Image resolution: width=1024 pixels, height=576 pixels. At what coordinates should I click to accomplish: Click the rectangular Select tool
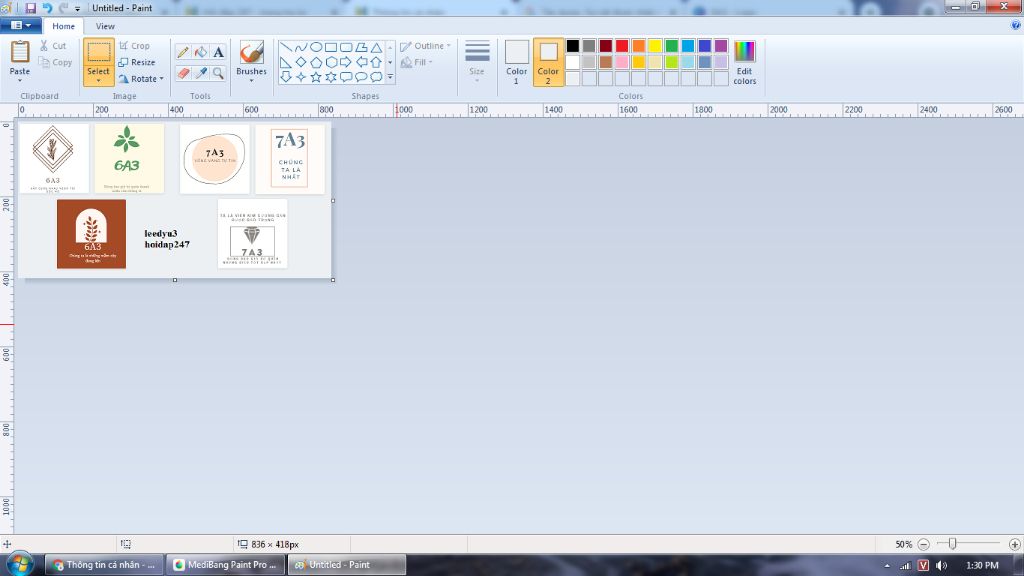(98, 52)
